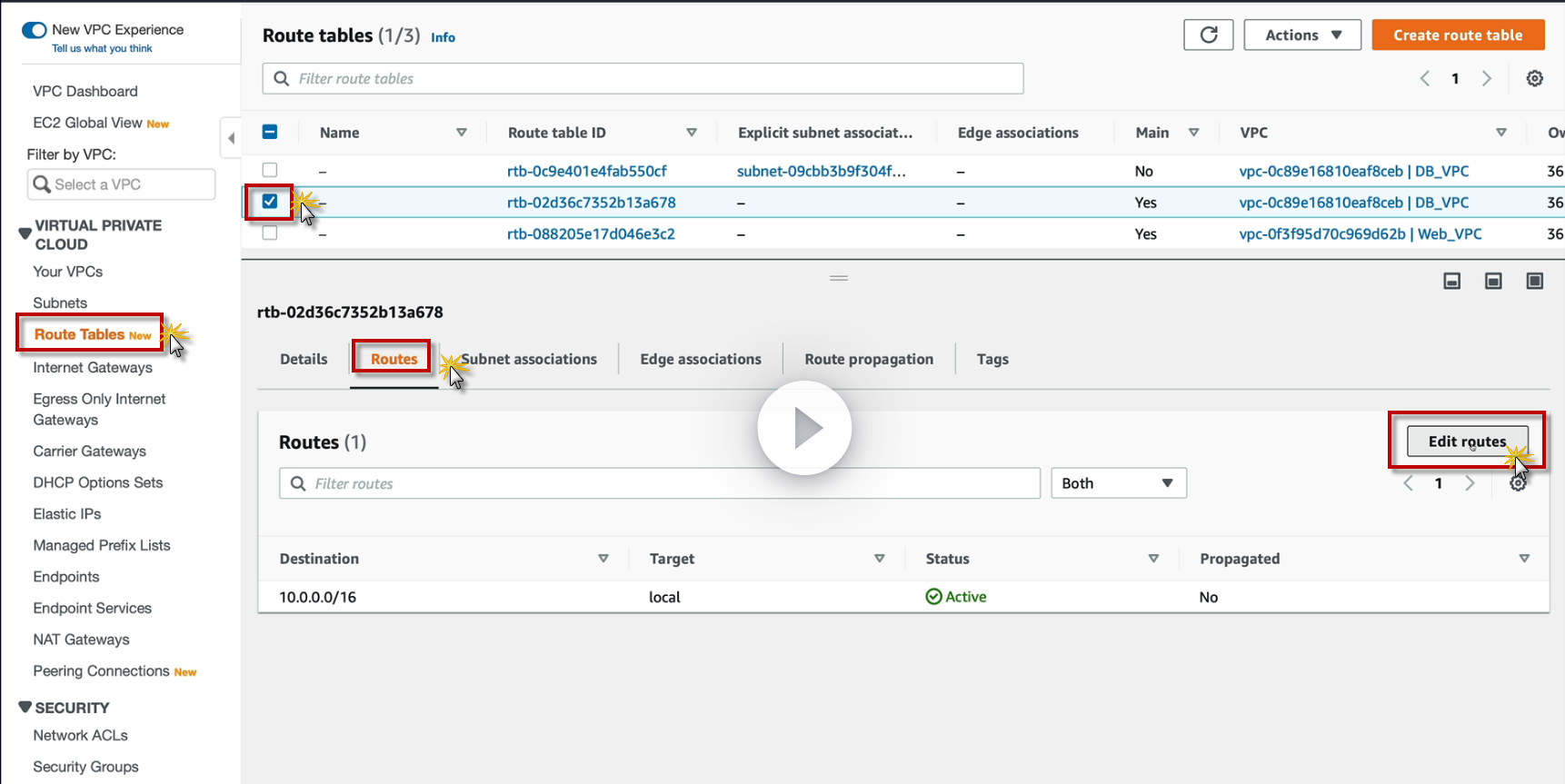Open route table rtb-0c9e401e4fab550cf link
Viewport: 1565px width, 784px height.
coord(586,171)
